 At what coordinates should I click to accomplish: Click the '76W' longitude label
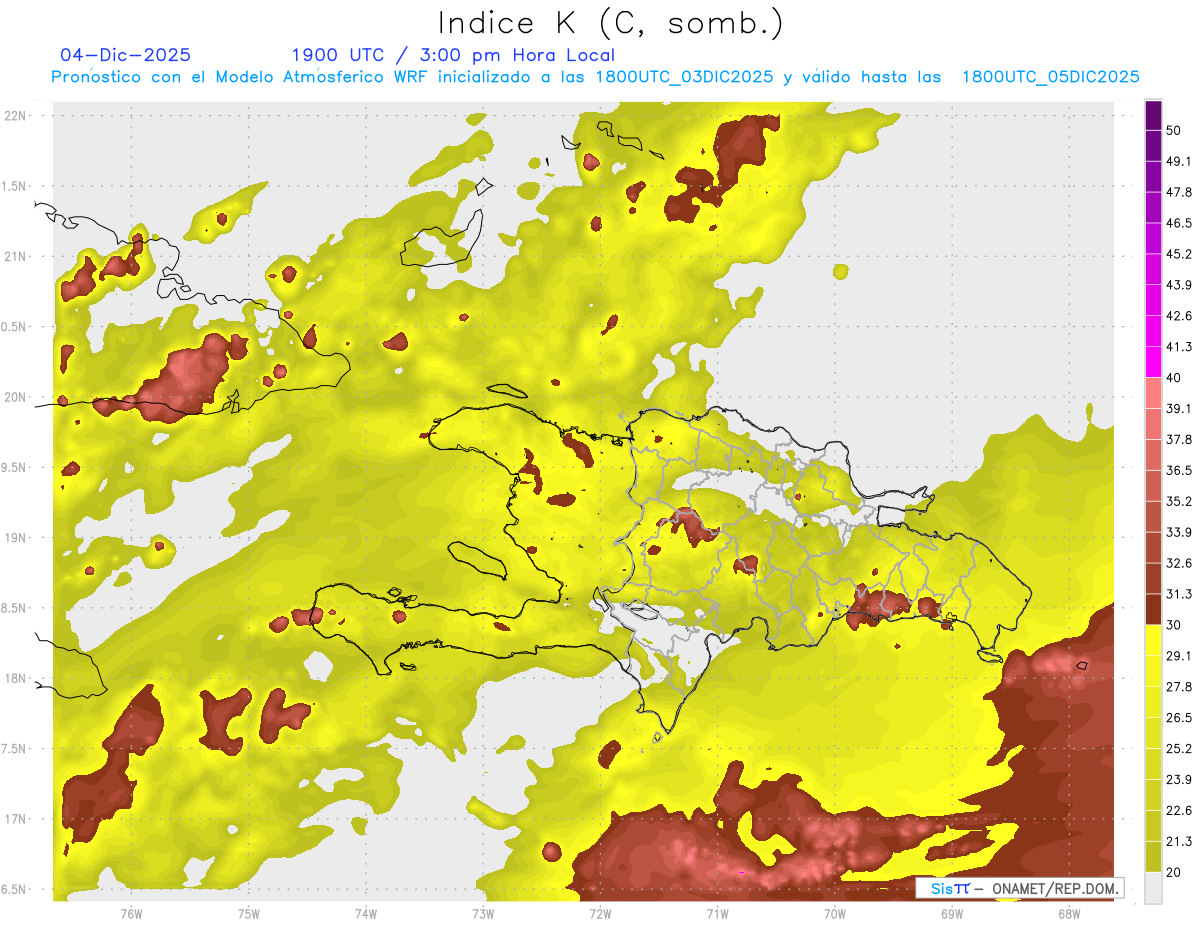(x=131, y=914)
